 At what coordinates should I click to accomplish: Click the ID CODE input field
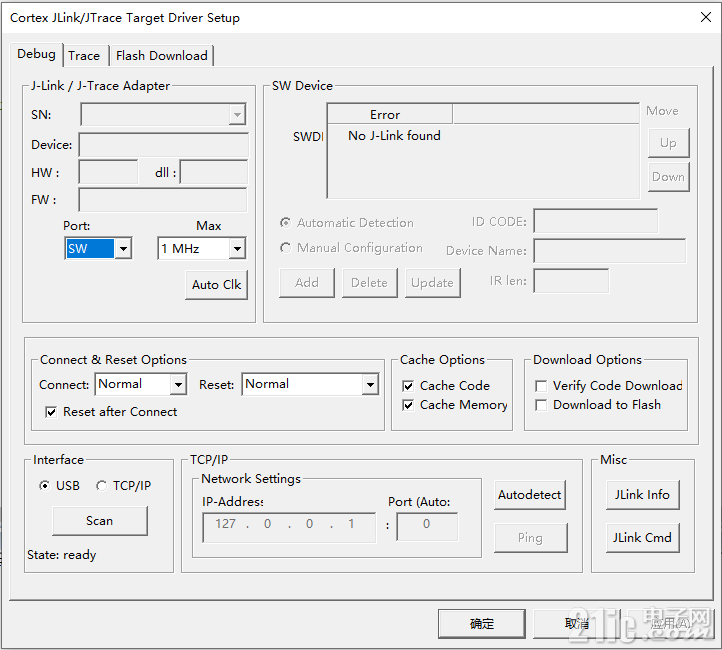(596, 221)
